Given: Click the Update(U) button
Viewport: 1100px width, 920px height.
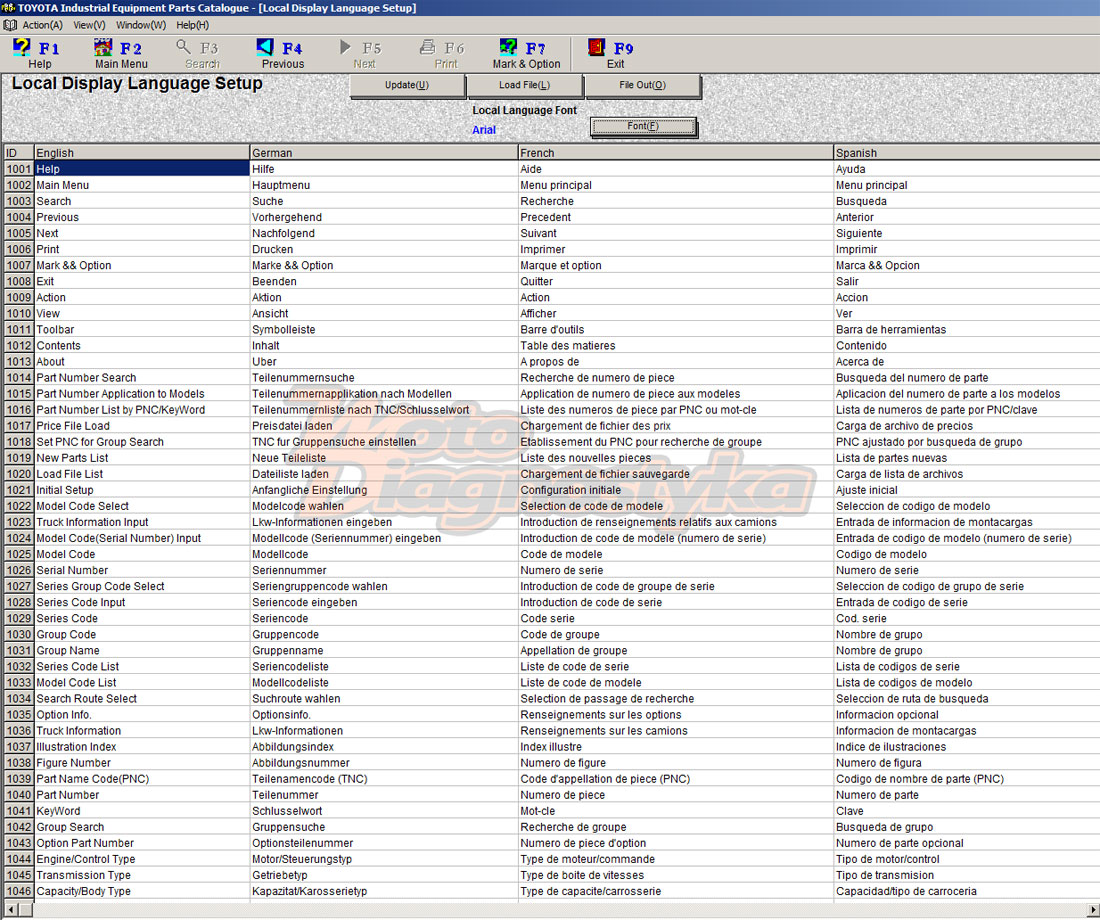Looking at the screenshot, I should point(407,86).
